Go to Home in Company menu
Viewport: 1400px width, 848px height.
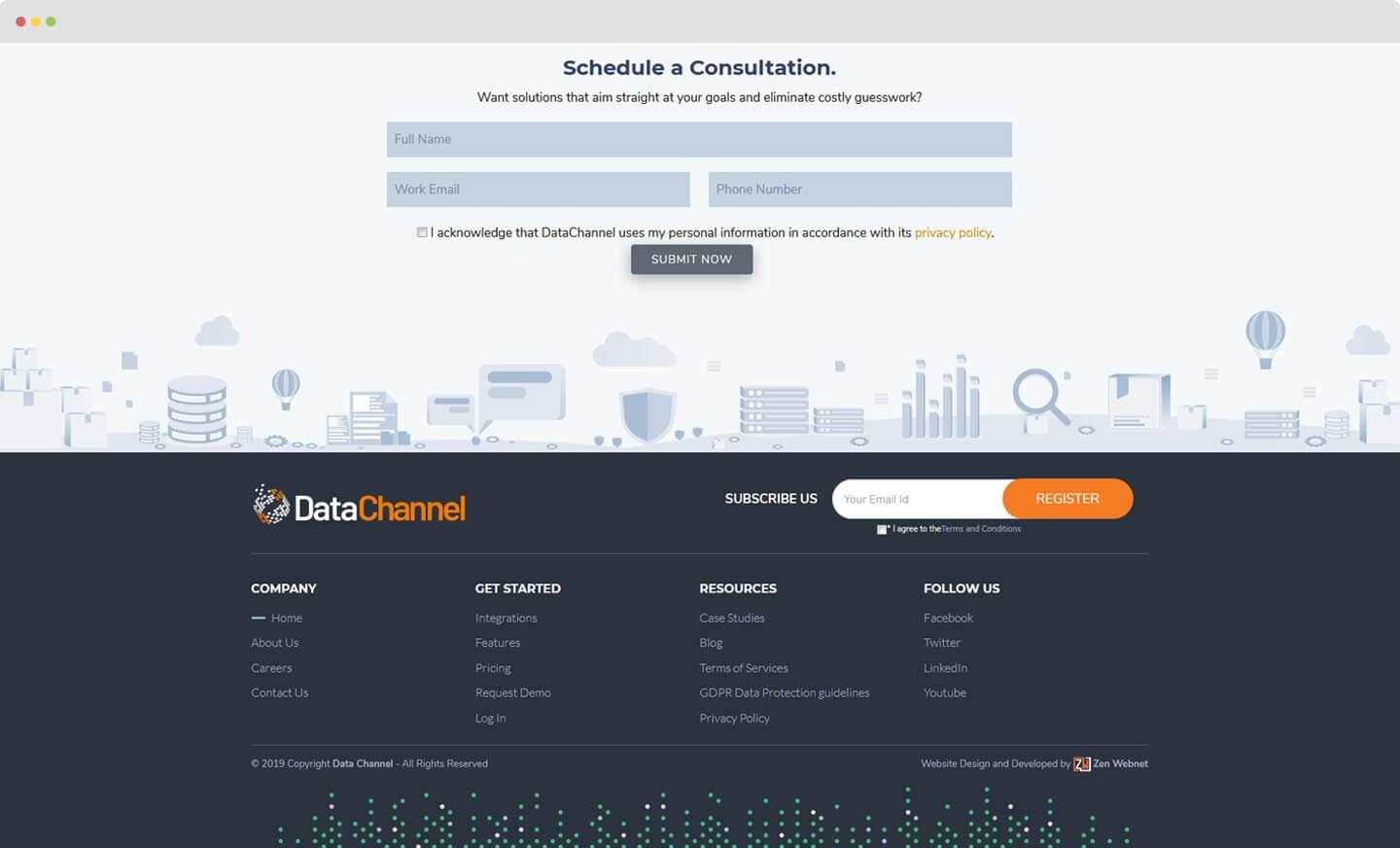click(286, 618)
